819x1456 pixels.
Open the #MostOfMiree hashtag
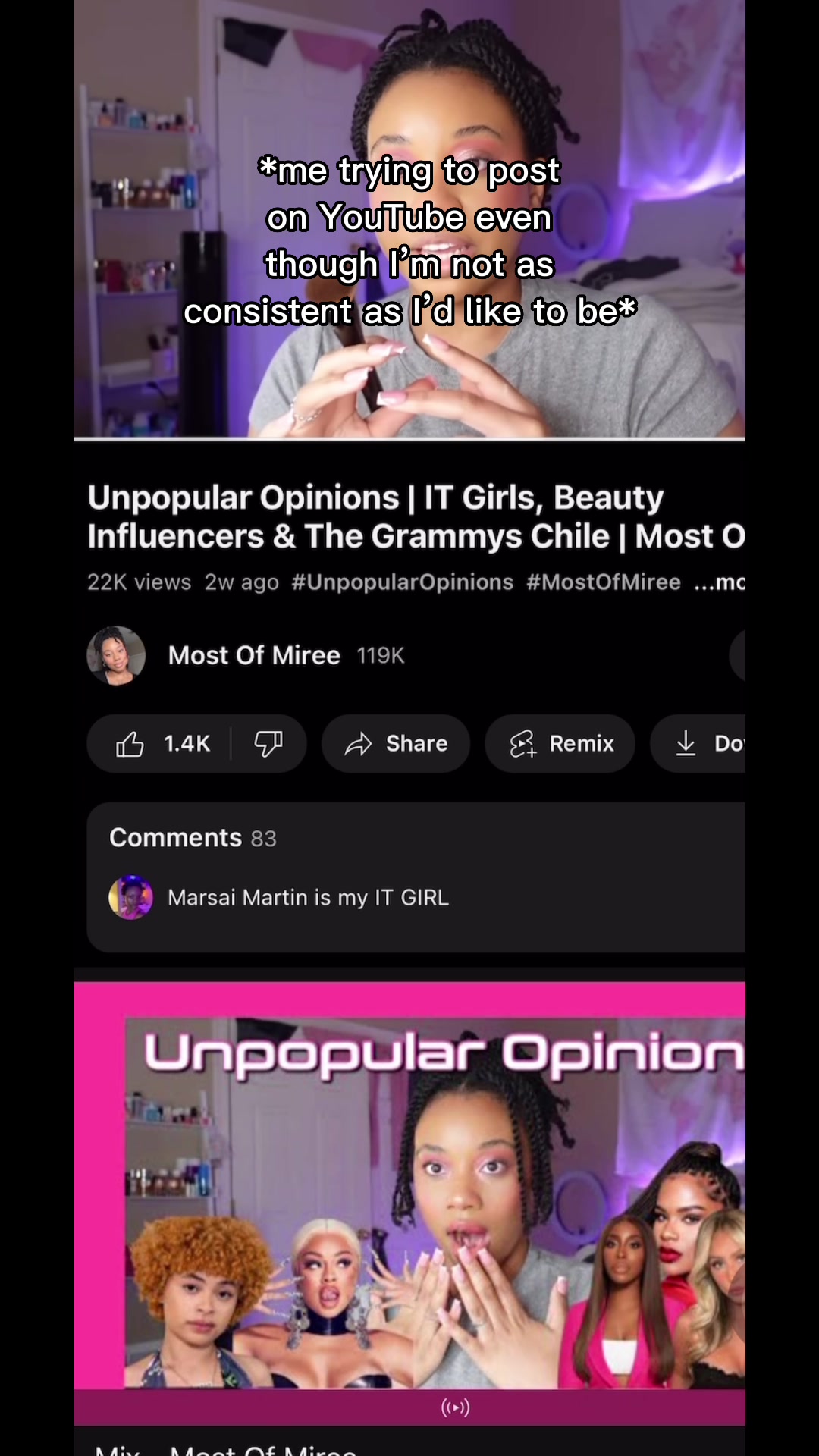(604, 582)
